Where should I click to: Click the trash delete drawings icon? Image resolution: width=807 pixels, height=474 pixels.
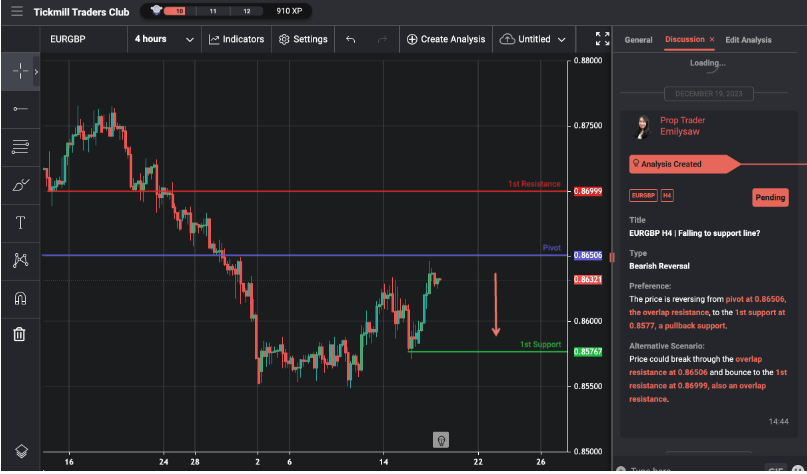(19, 334)
